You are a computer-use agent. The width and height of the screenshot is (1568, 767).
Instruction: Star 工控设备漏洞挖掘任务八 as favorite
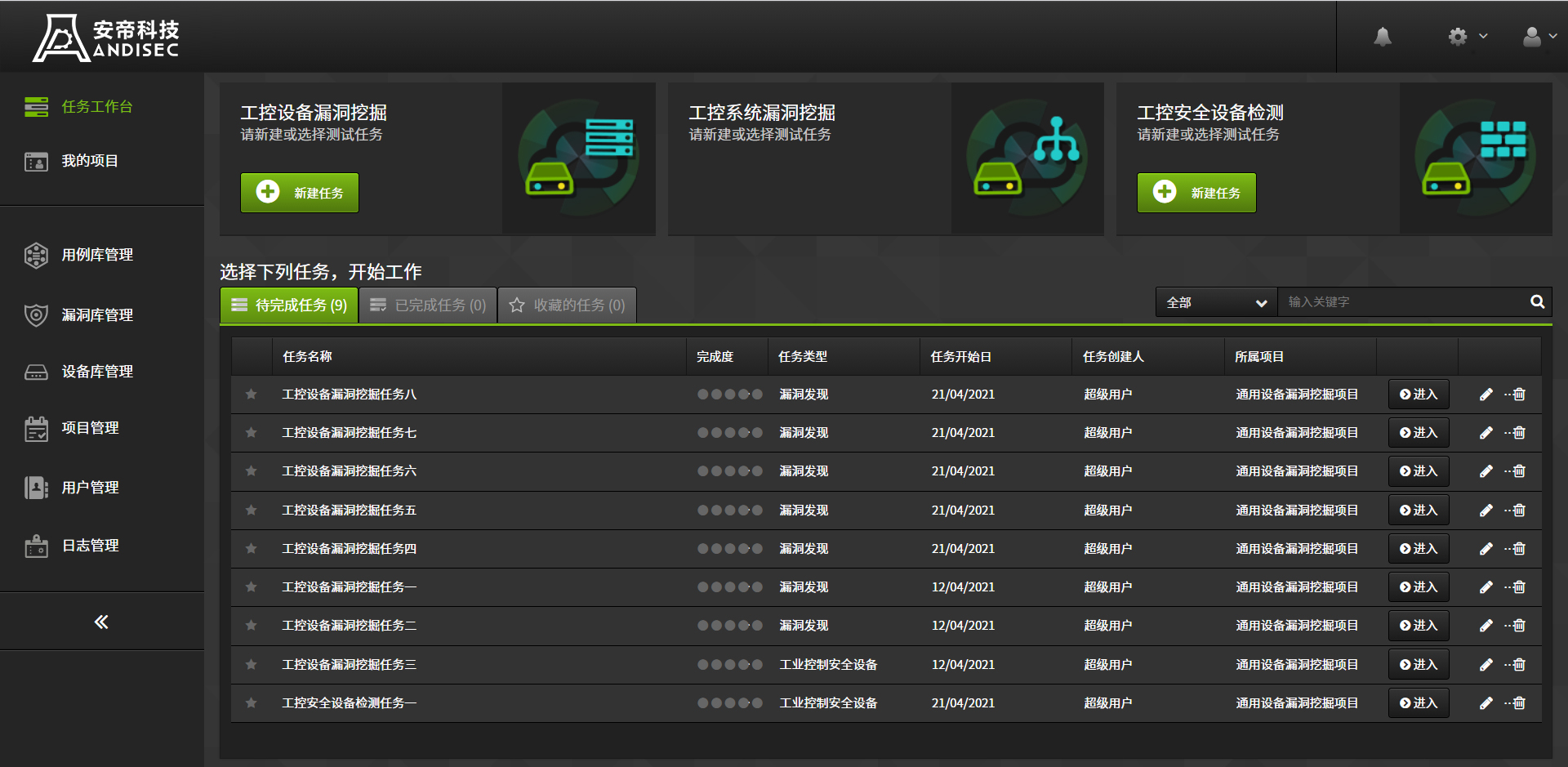pyautogui.click(x=252, y=395)
